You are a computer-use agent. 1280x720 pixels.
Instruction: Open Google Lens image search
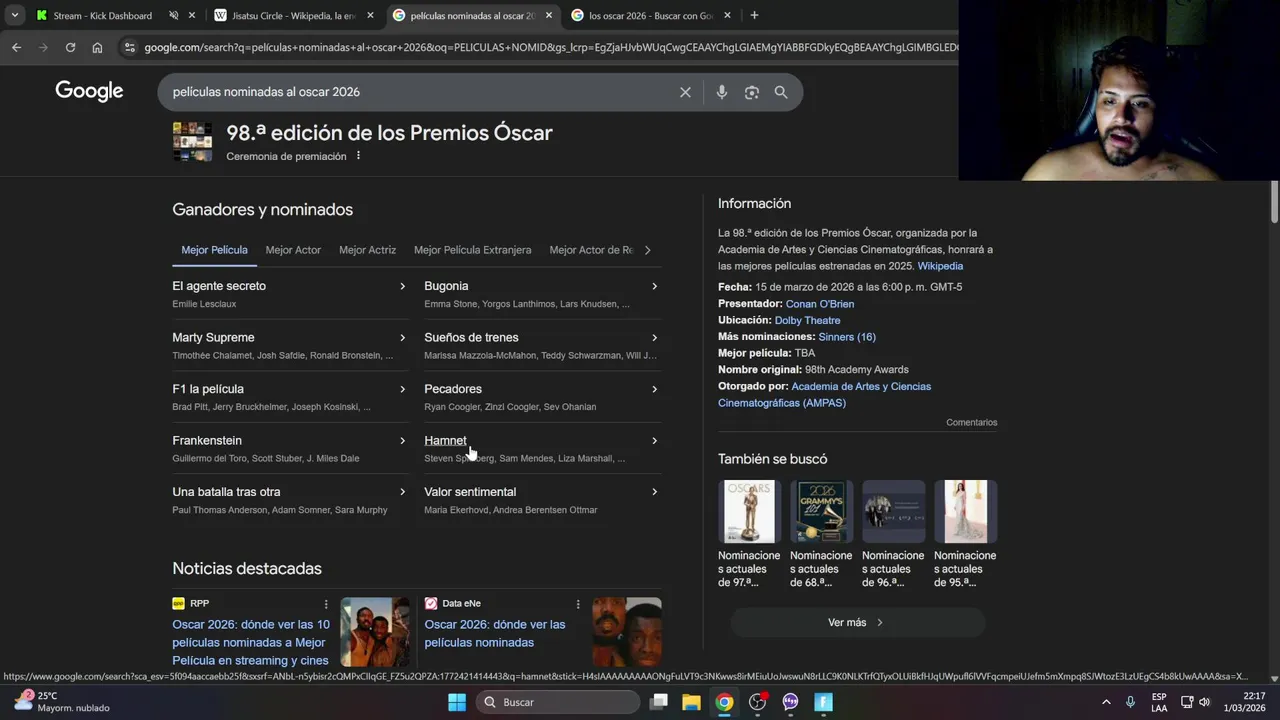point(752,92)
